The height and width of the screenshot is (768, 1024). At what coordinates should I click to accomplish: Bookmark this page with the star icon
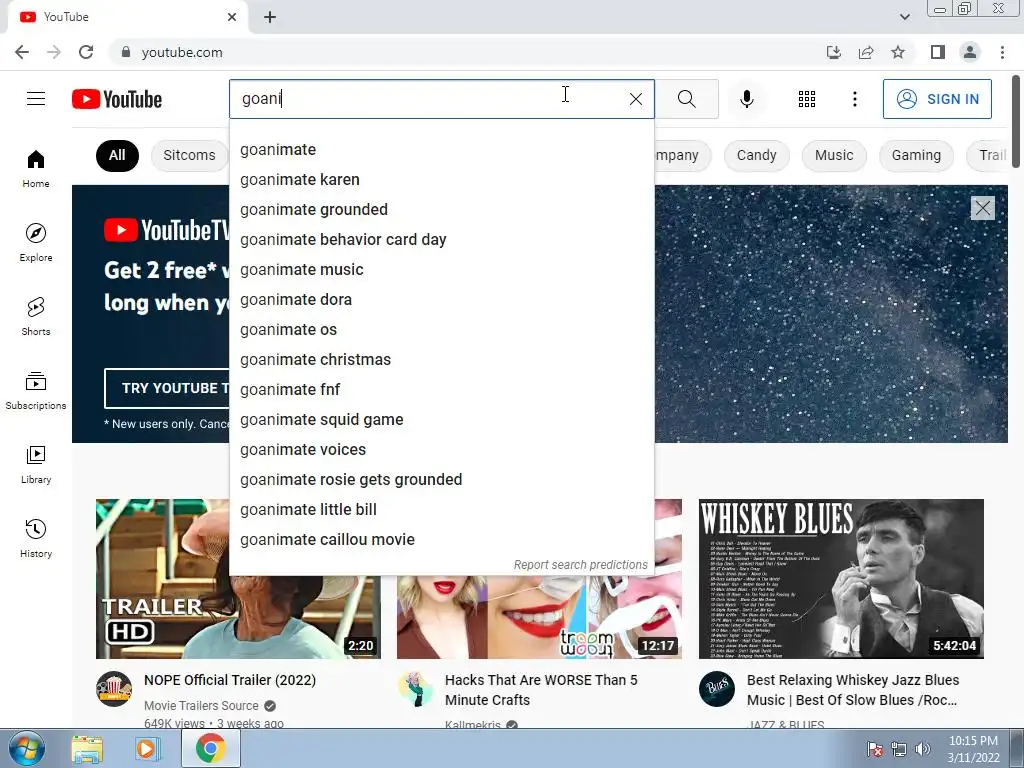[x=898, y=52]
